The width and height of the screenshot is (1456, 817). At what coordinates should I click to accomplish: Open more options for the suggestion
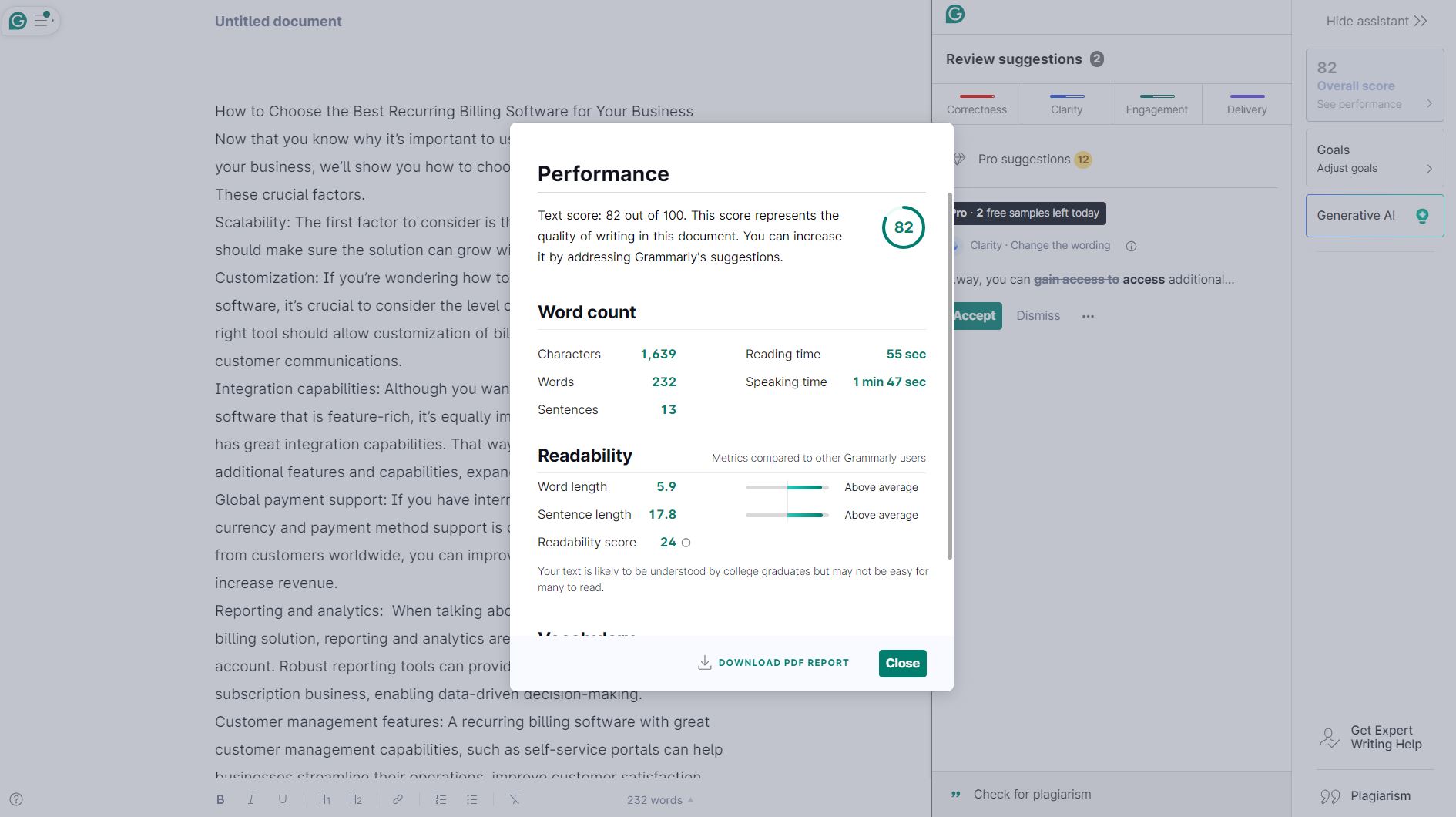pyautogui.click(x=1088, y=316)
